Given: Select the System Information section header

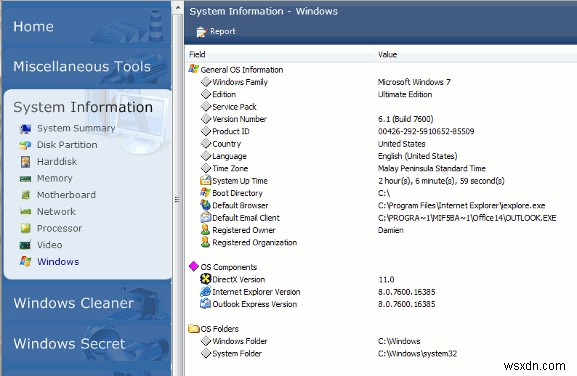Looking at the screenshot, I should coord(83,107).
